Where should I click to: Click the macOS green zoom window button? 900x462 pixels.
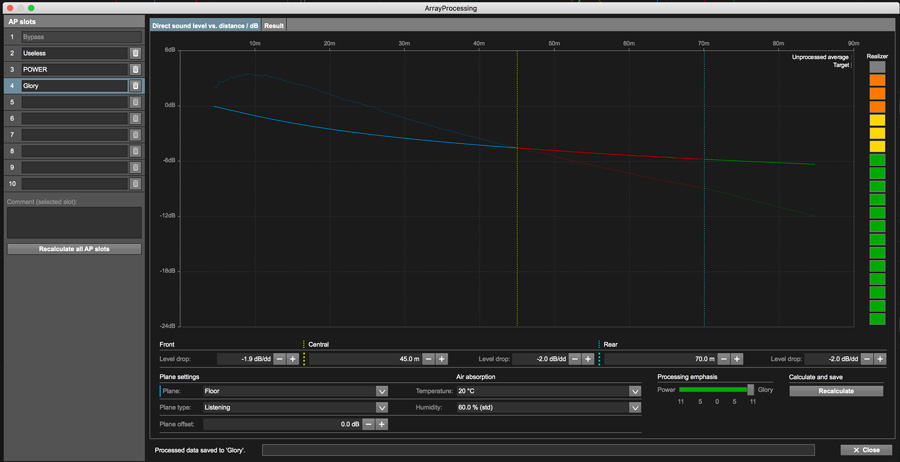pyautogui.click(x=31, y=8)
